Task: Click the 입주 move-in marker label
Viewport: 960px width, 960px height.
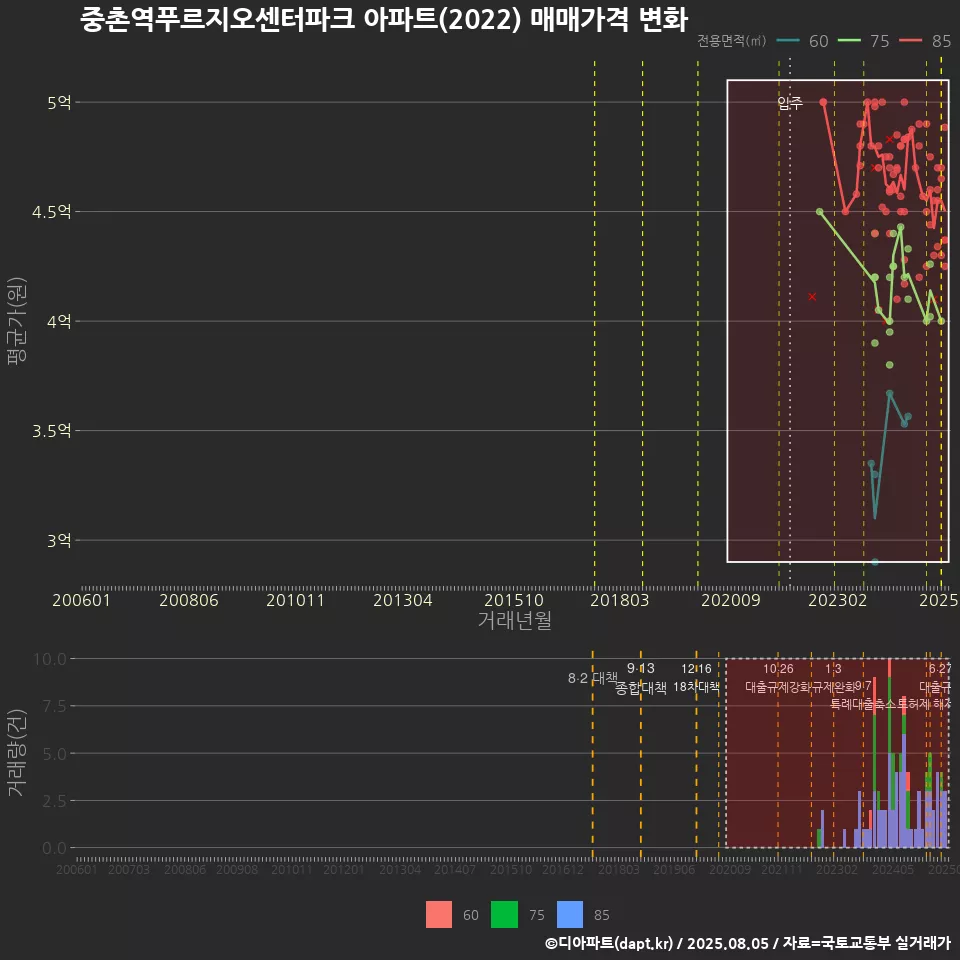Action: click(x=790, y=103)
